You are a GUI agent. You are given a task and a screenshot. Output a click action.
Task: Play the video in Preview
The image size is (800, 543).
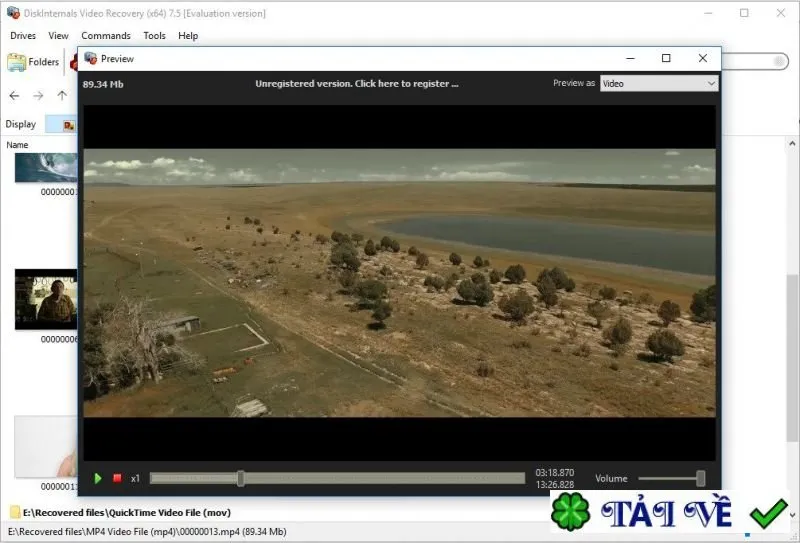point(98,478)
